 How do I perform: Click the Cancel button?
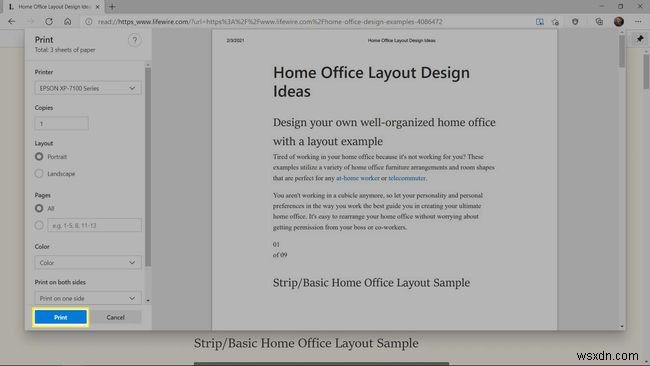coord(115,317)
